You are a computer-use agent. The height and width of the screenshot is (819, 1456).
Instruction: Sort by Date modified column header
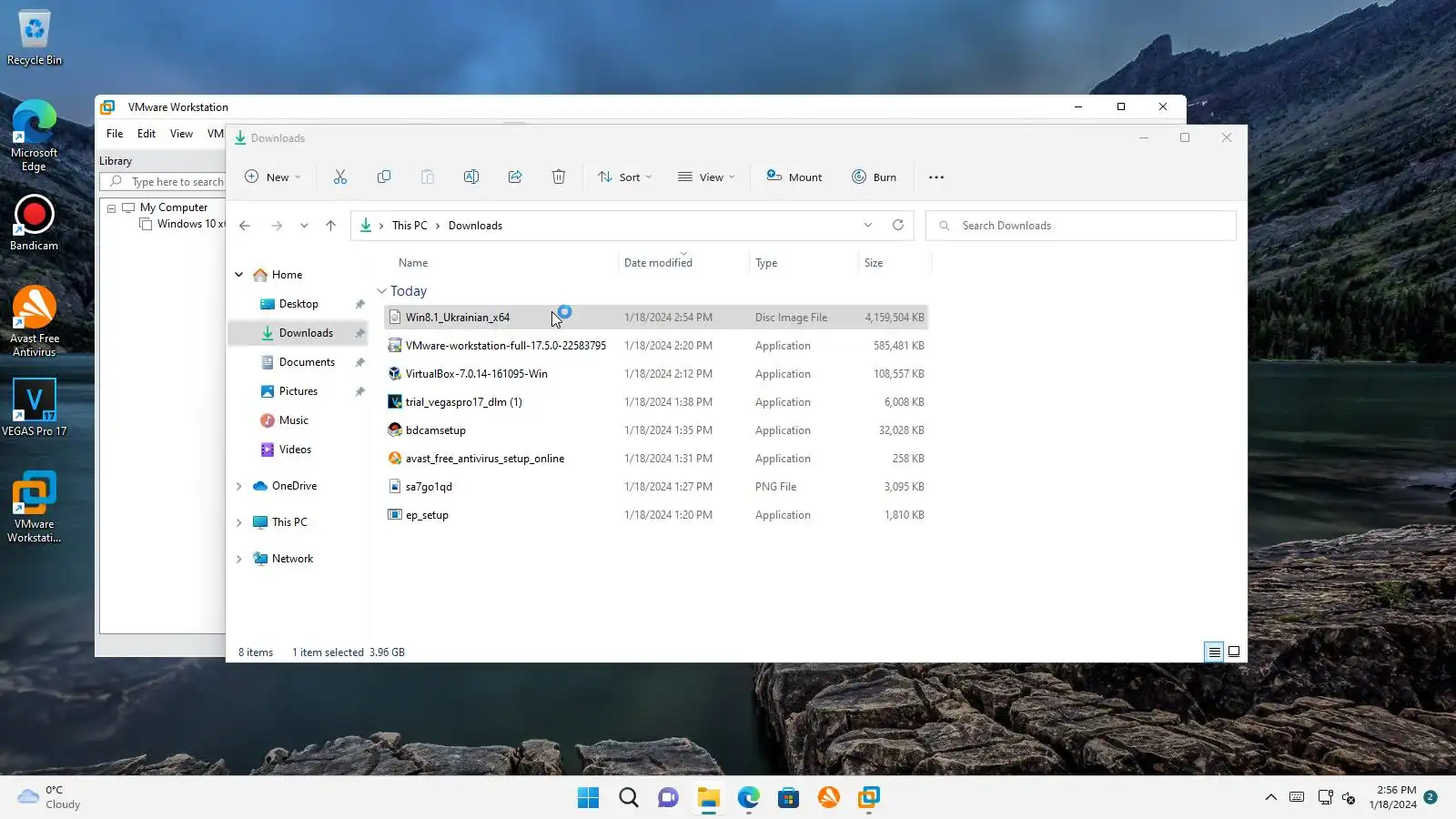point(683,263)
